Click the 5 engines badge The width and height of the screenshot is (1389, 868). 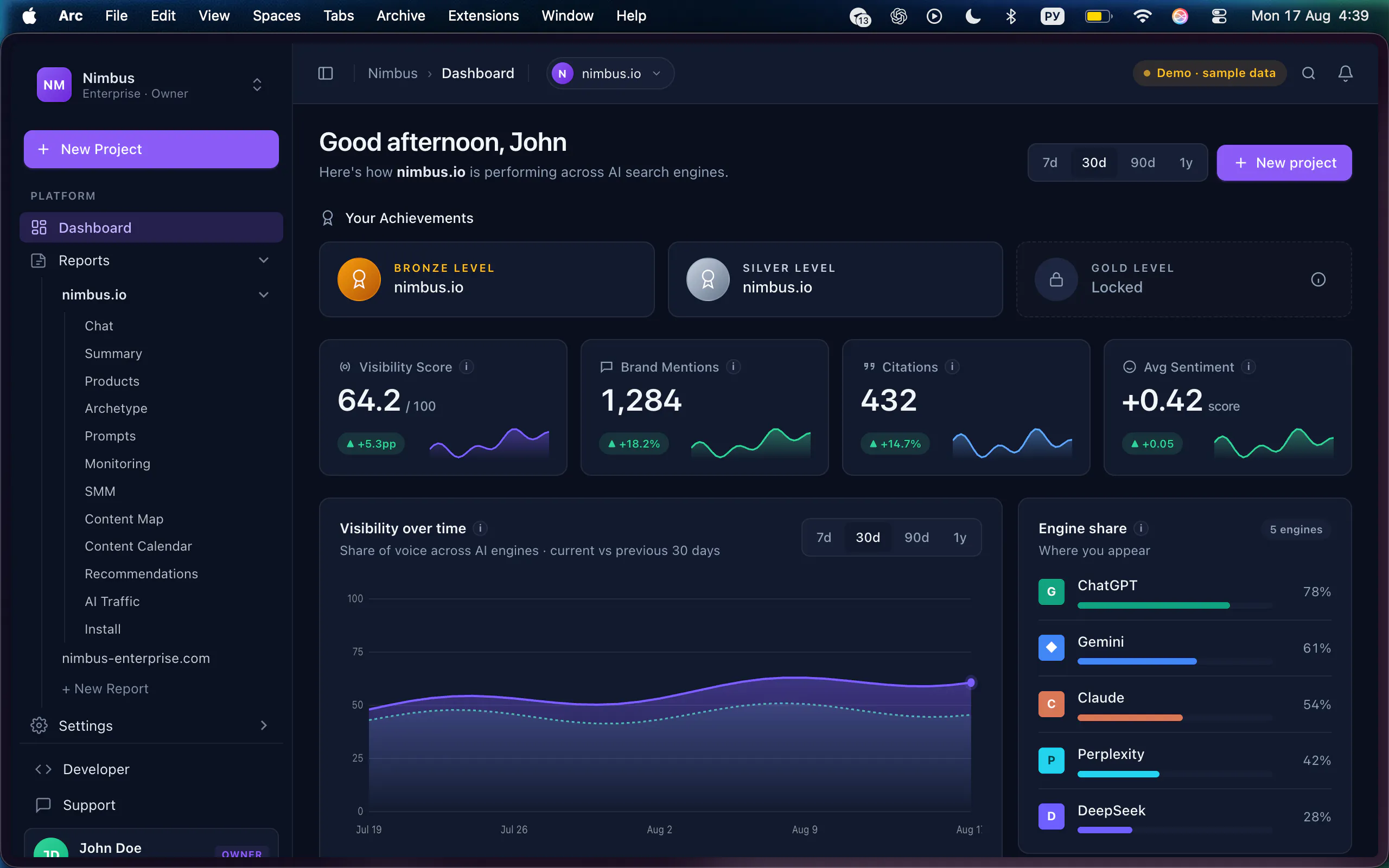click(1296, 529)
